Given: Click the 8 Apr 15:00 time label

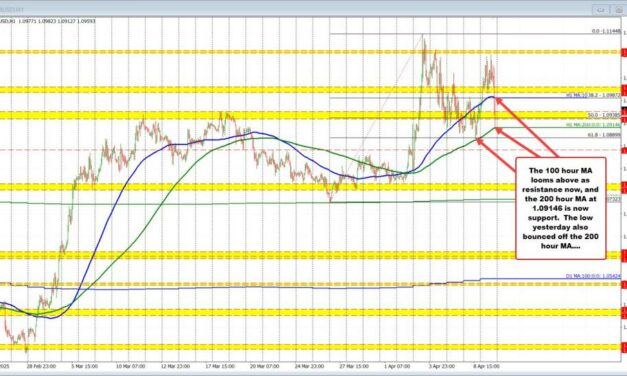Looking at the screenshot, I should pyautogui.click(x=486, y=366).
